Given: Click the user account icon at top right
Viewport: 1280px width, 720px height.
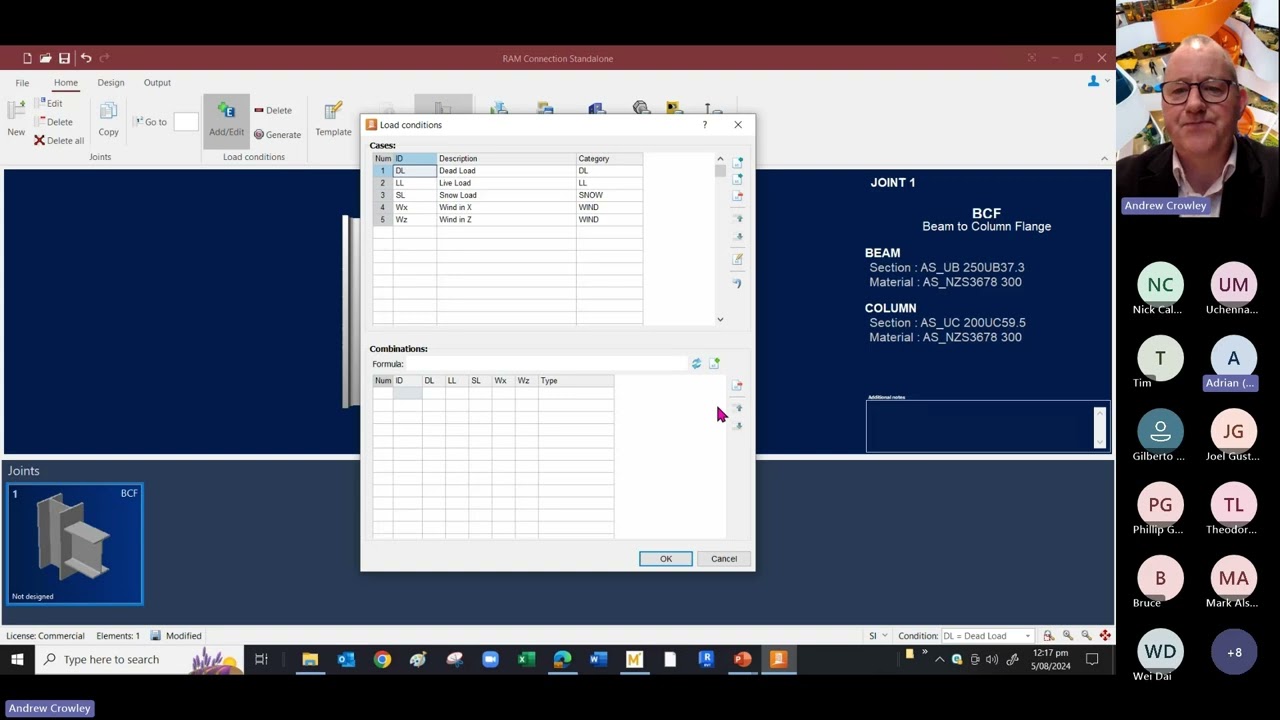Looking at the screenshot, I should (x=1094, y=82).
